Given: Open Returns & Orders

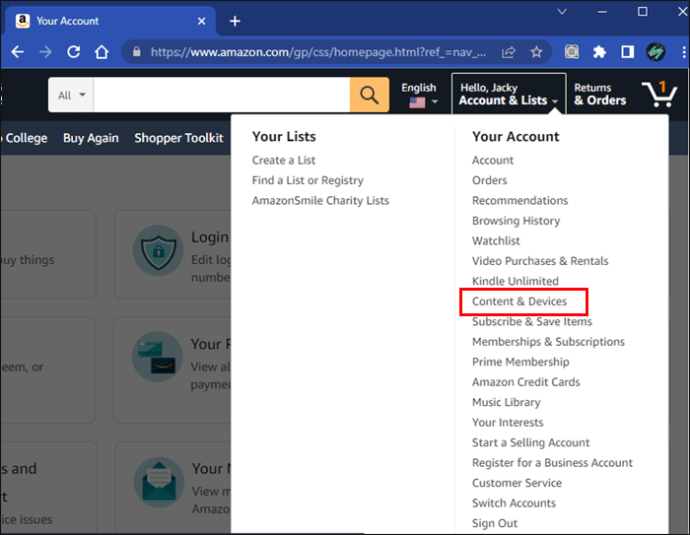Looking at the screenshot, I should [x=600, y=94].
